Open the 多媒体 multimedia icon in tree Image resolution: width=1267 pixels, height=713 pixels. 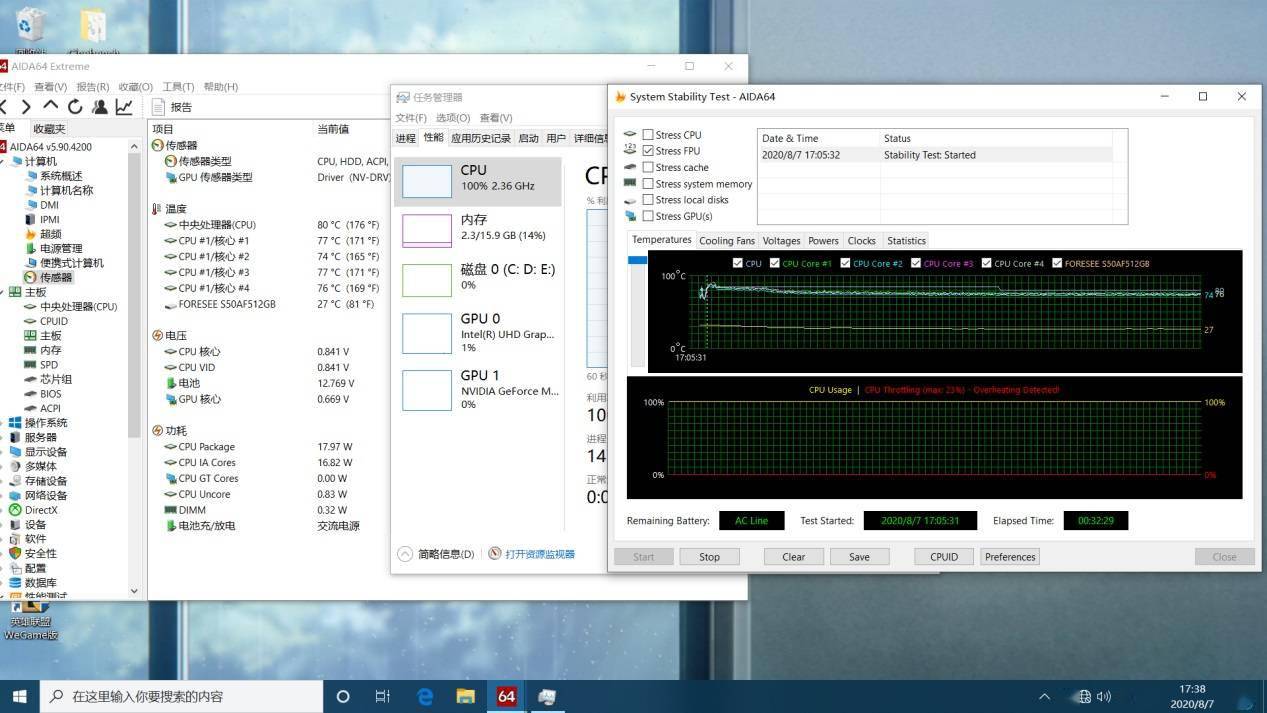tap(15, 466)
